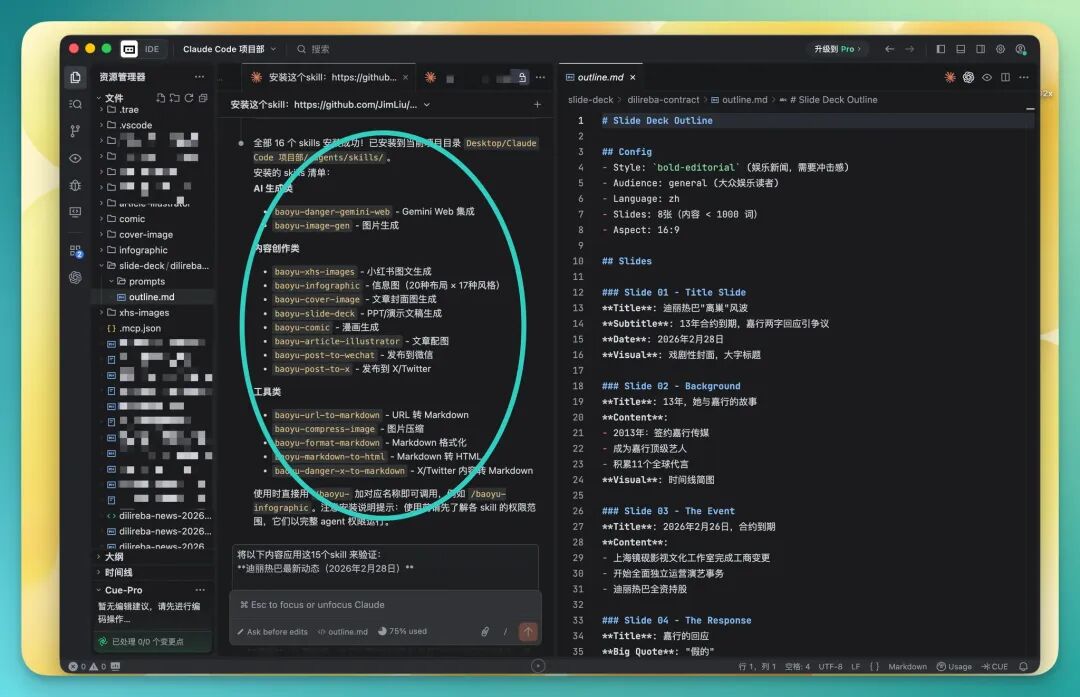Open the Claude Code 项目部 project dropdown
Screen dimensions: 1080x697
click(x=229, y=49)
